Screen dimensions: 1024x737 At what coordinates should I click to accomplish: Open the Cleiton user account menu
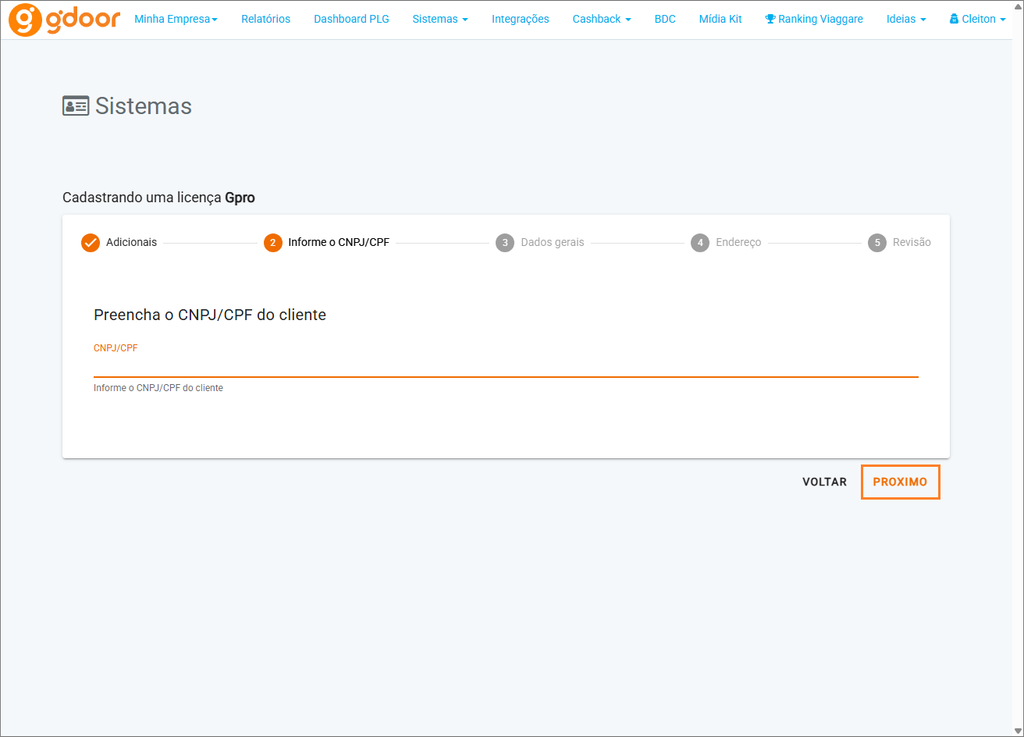click(x=977, y=19)
